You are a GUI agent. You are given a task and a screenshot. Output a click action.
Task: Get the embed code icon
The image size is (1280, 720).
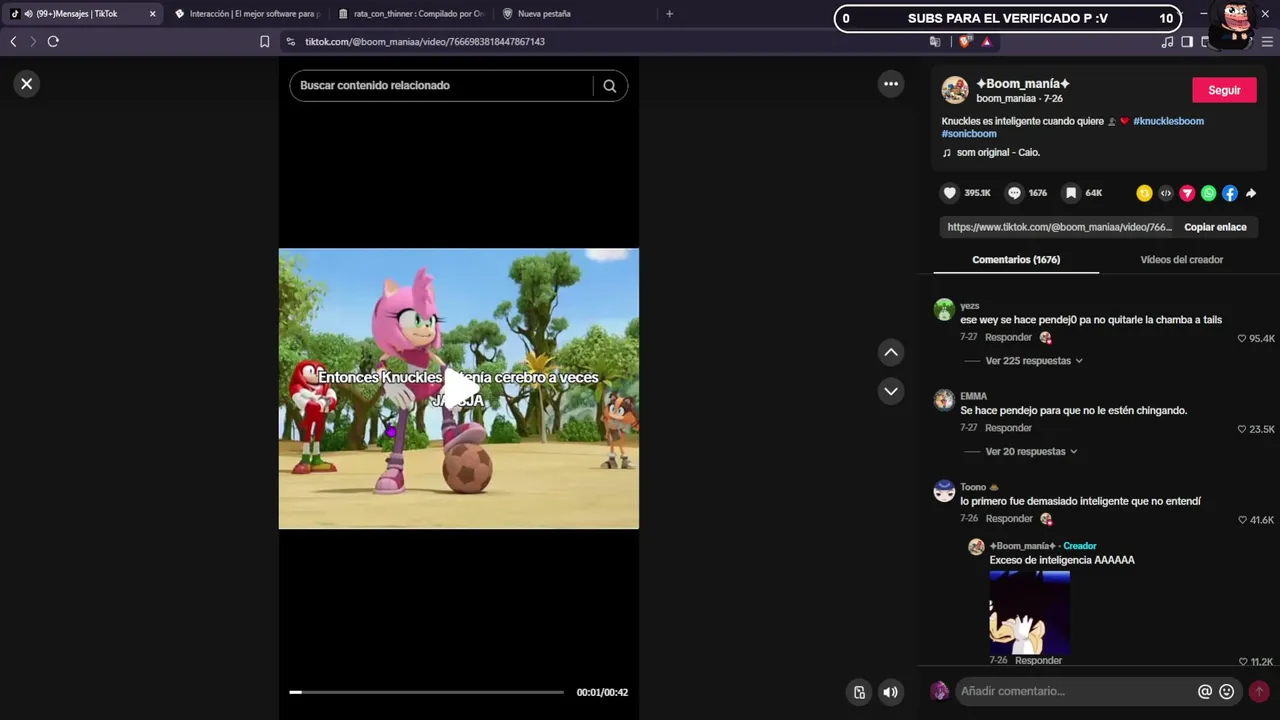tap(1166, 193)
